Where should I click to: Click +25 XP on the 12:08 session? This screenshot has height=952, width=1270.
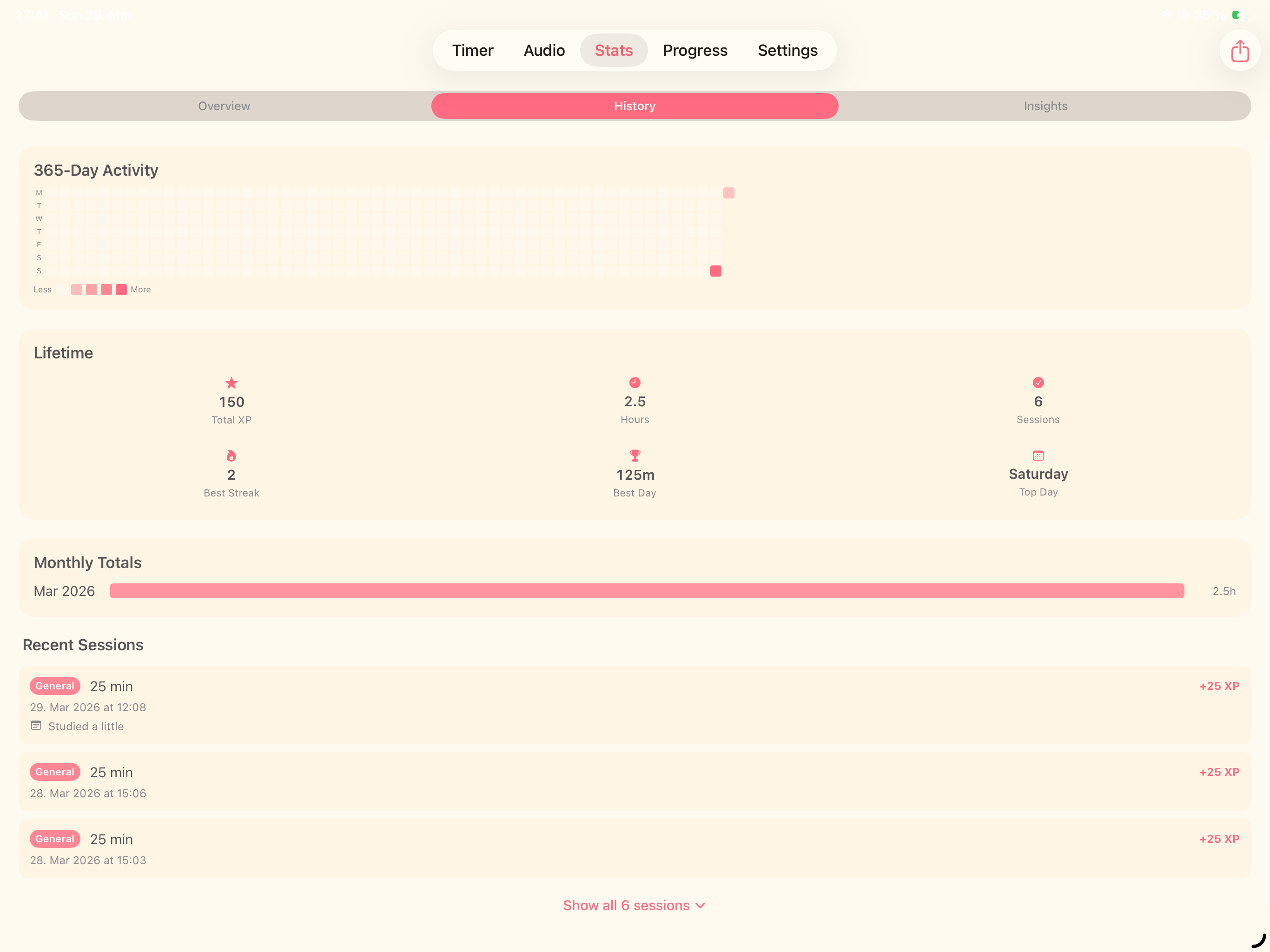(x=1219, y=686)
